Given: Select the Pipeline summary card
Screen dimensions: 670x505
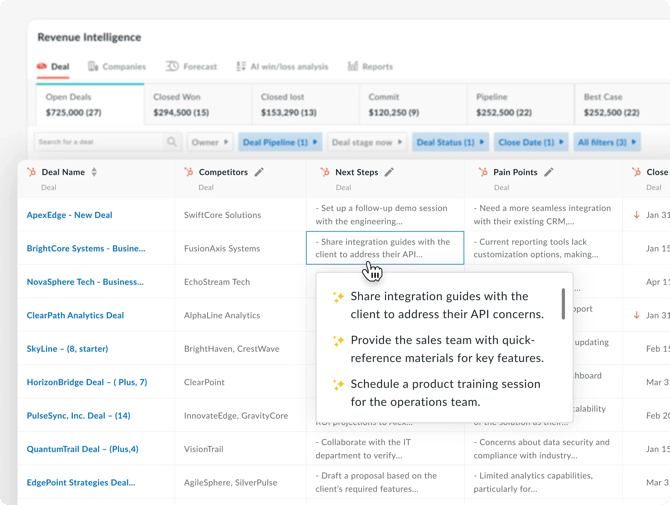Looking at the screenshot, I should point(521,105).
